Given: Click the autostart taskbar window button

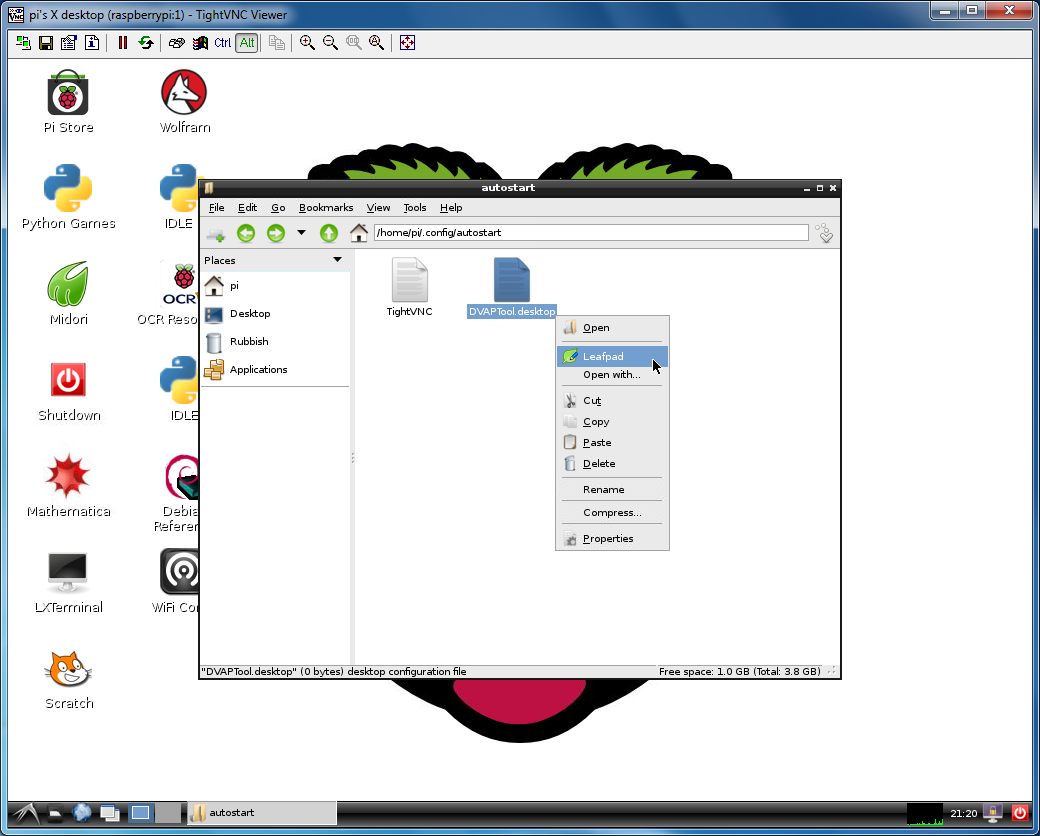Looking at the screenshot, I should pos(262,813).
